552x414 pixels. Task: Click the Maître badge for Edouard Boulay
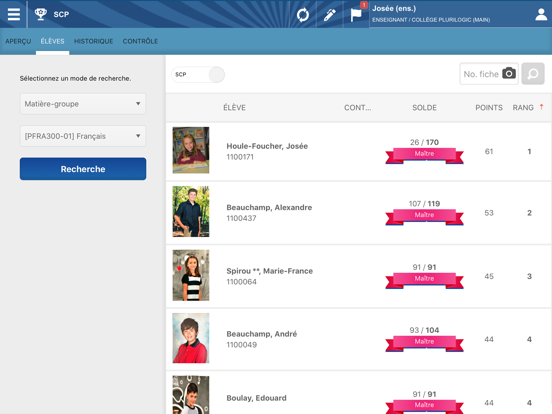(424, 407)
